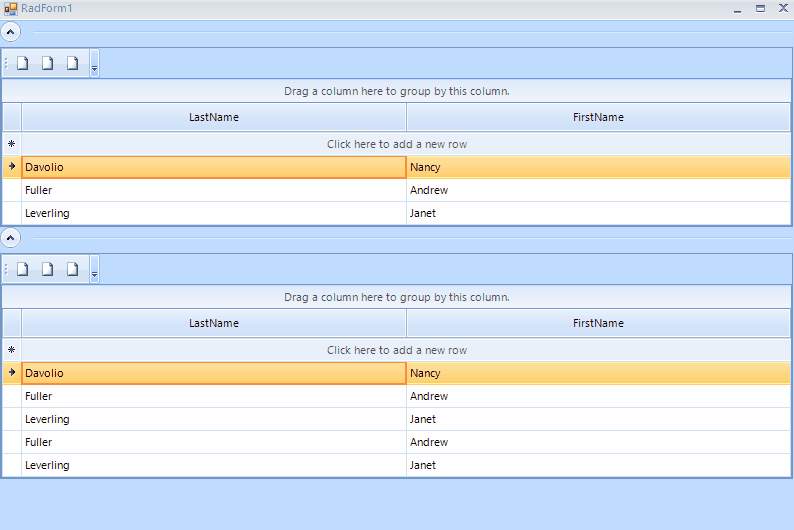Collapse the upper grid panel

point(11,32)
